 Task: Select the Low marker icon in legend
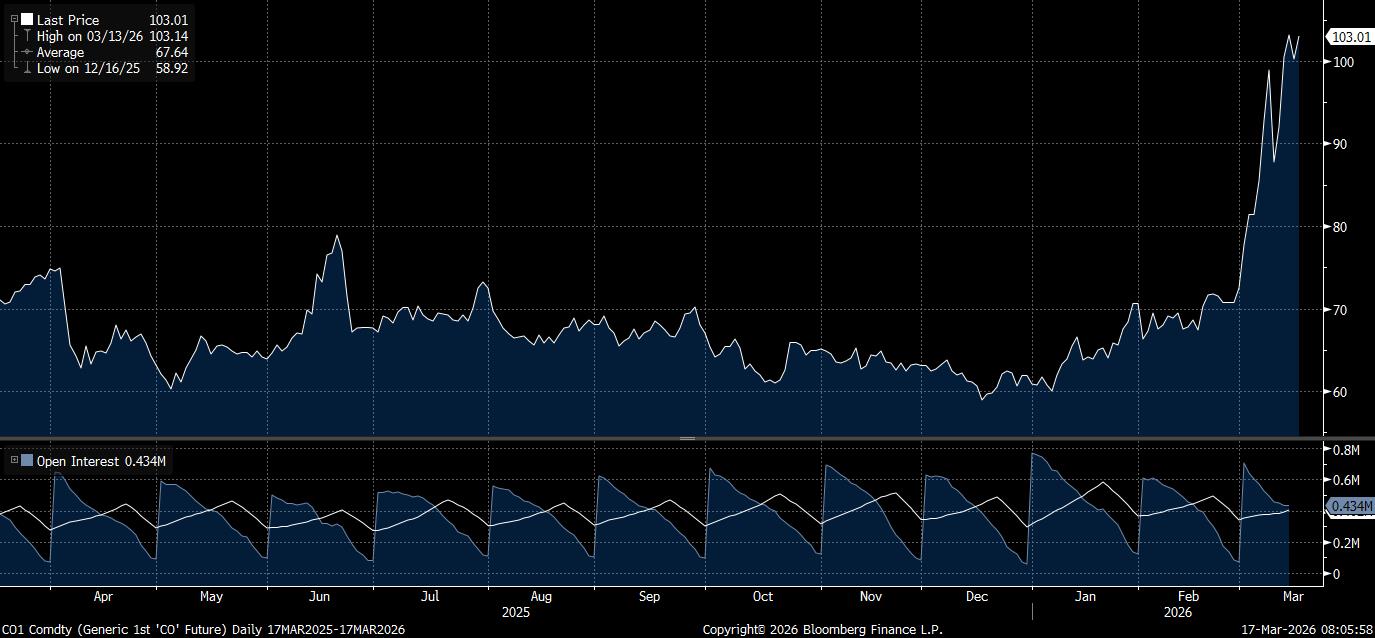[27, 68]
